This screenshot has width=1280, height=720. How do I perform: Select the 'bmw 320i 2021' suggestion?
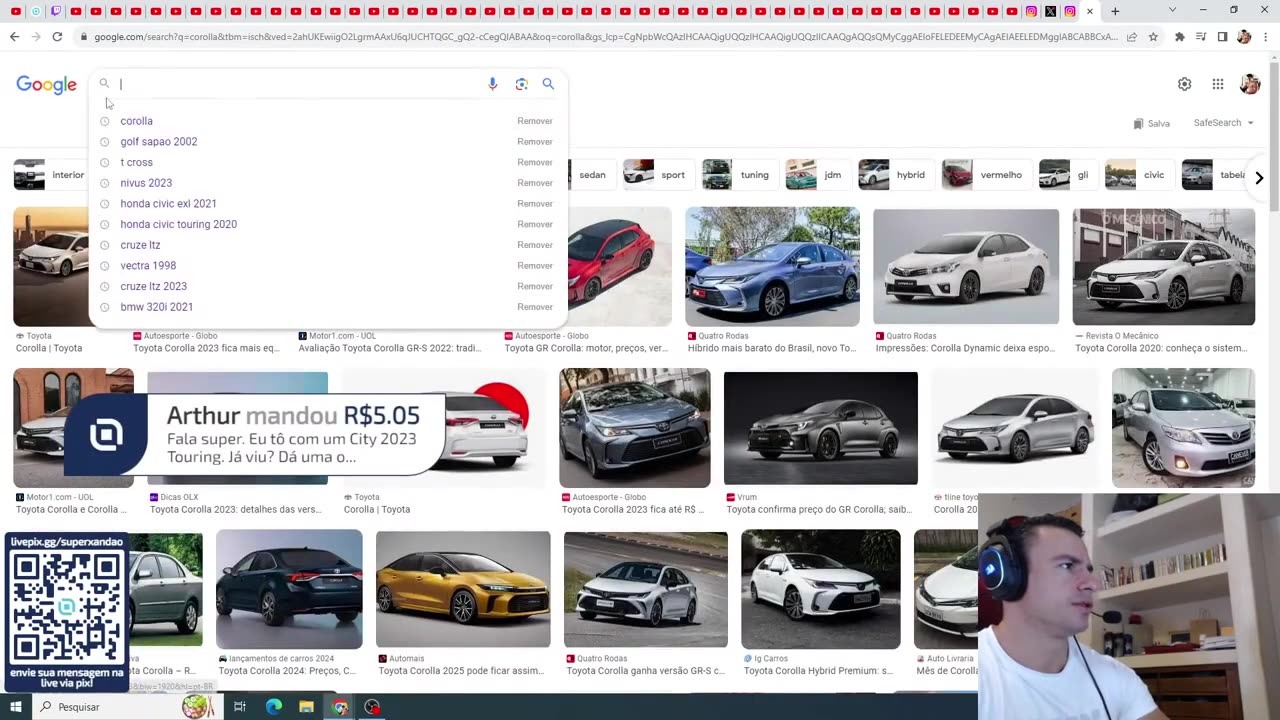click(x=157, y=307)
